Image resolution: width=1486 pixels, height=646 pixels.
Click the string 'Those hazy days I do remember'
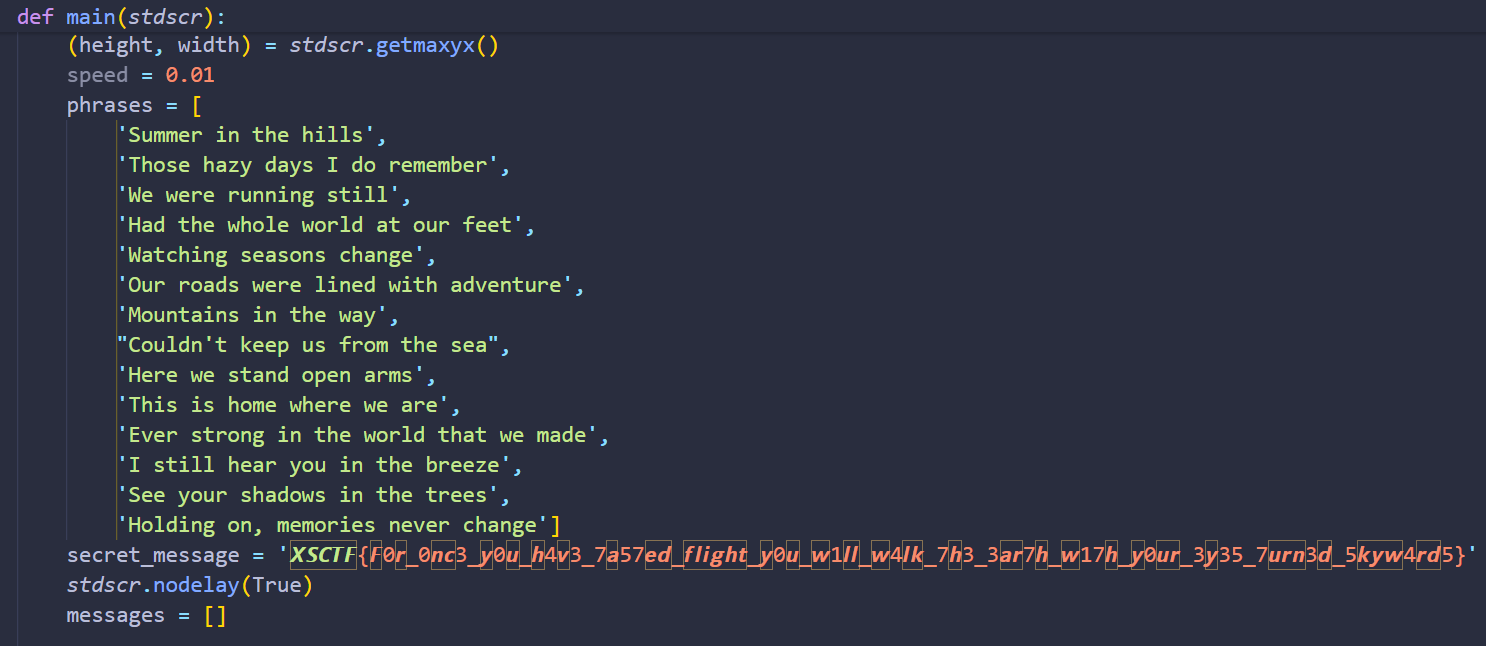coord(308,165)
